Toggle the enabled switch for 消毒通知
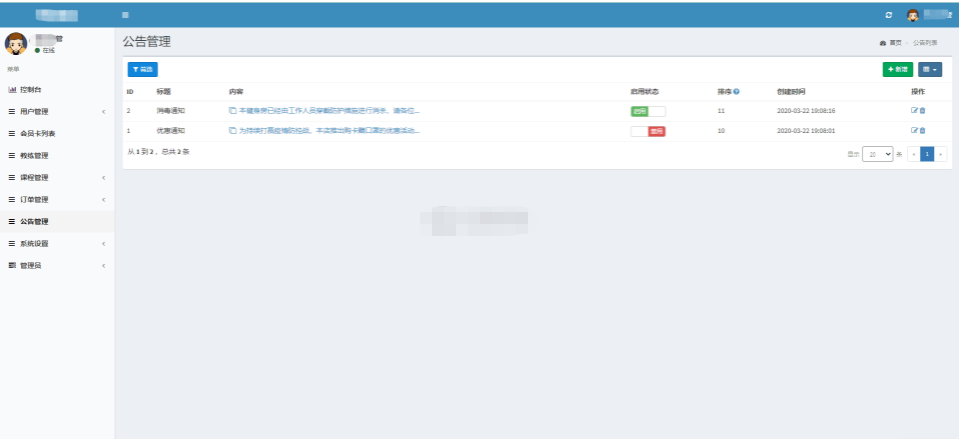This screenshot has width=961, height=444. 647,111
